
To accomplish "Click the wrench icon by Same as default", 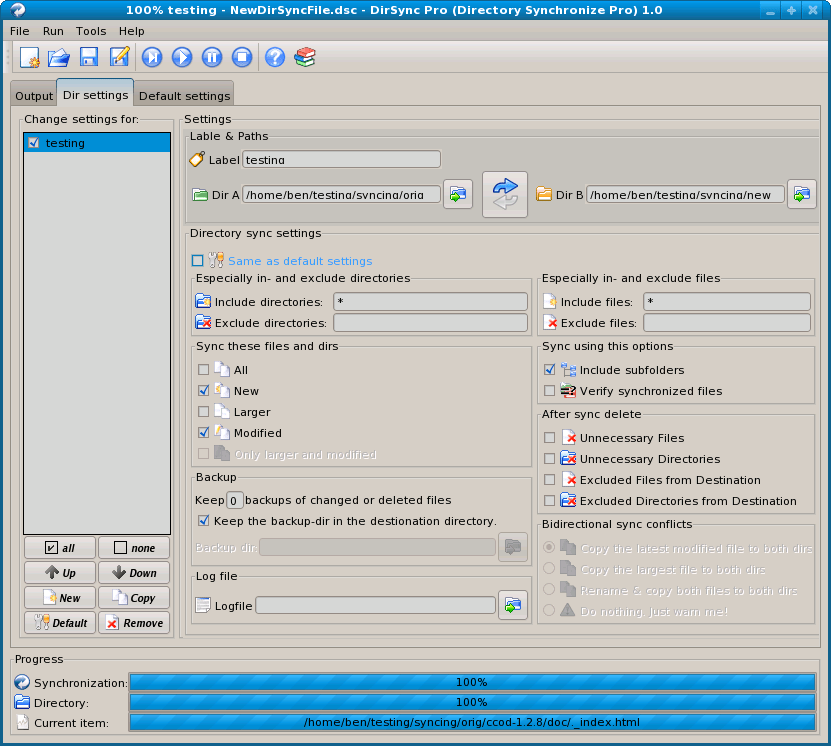I will click(x=216, y=260).
